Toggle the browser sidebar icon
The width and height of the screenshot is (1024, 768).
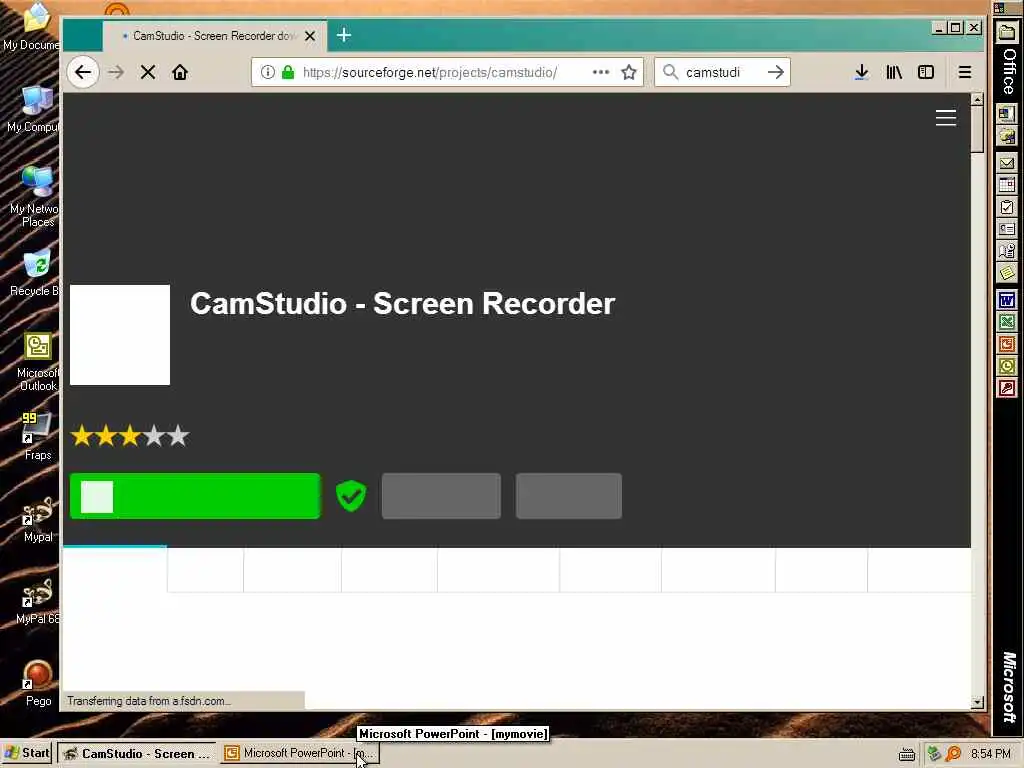[926, 72]
